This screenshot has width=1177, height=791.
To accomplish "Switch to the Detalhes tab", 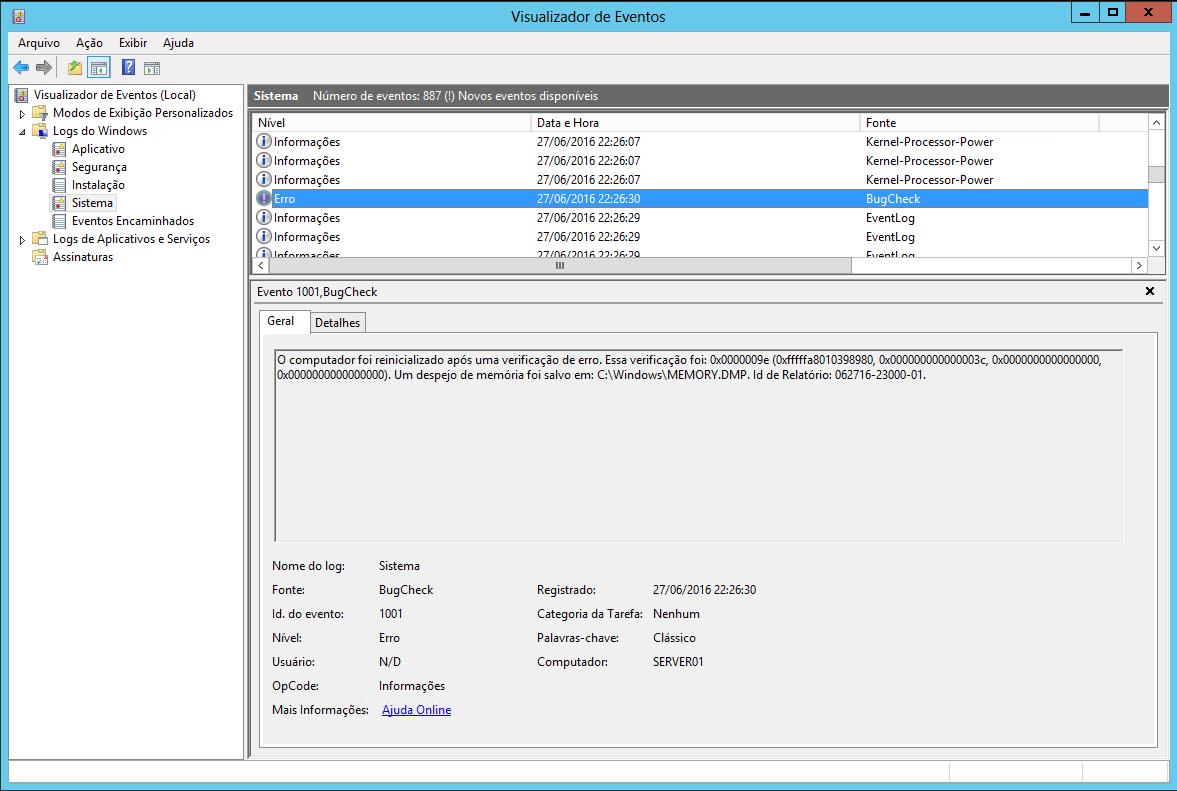I will click(337, 322).
